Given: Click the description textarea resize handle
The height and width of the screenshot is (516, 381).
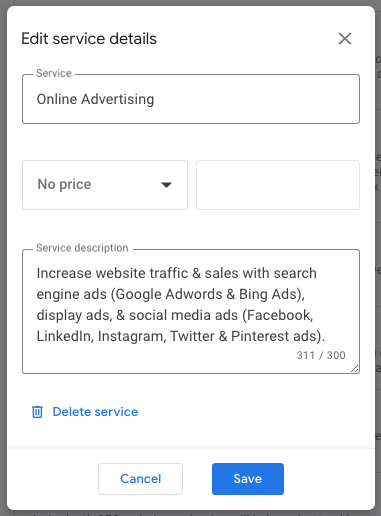Looking at the screenshot, I should [x=355, y=369].
